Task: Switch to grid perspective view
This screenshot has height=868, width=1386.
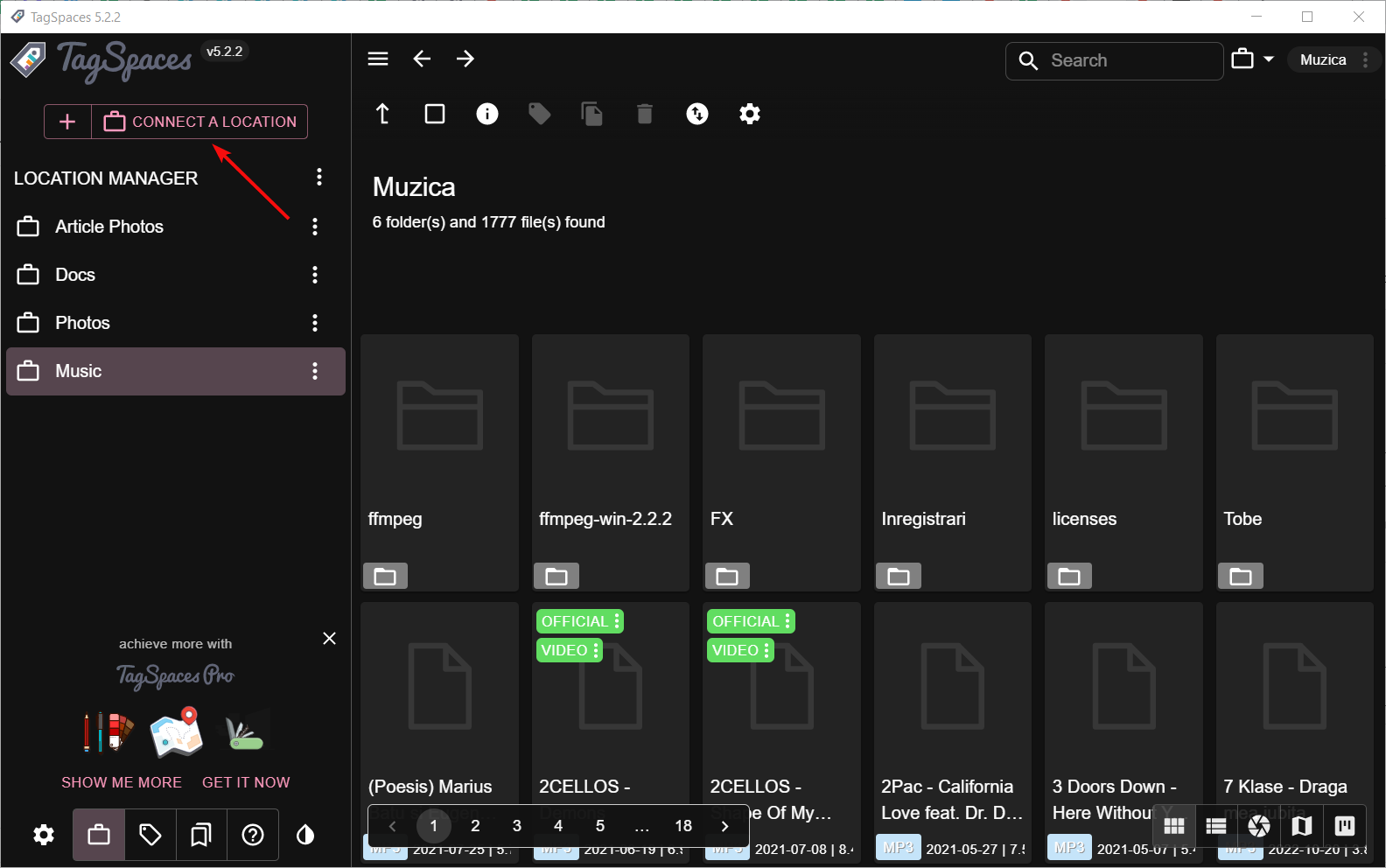Action: click(1174, 826)
